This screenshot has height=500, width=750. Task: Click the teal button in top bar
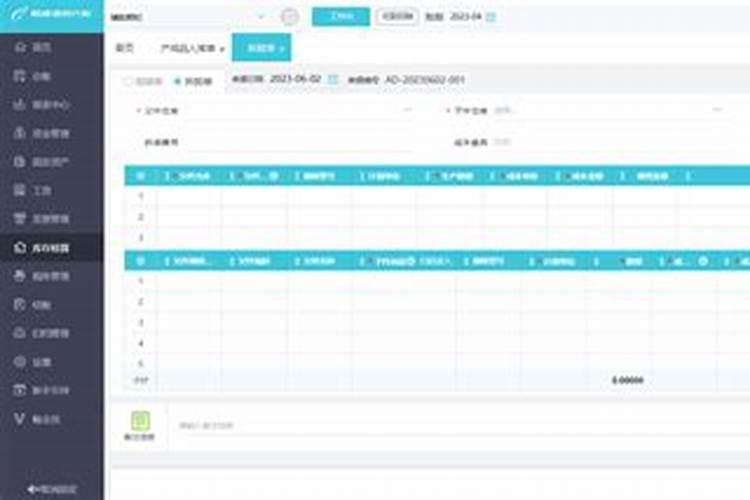coord(340,17)
